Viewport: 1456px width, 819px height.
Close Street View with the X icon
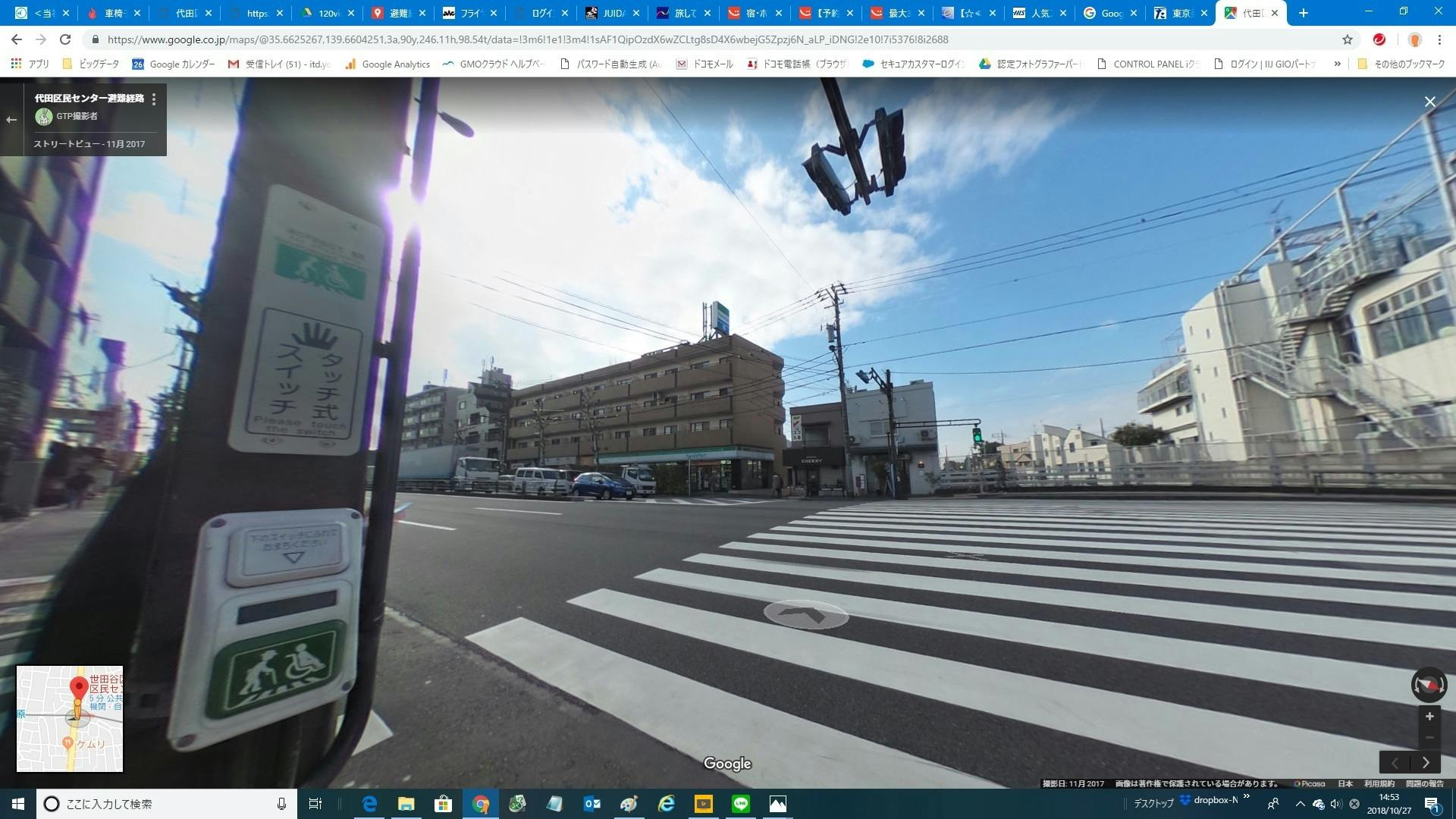1429,102
